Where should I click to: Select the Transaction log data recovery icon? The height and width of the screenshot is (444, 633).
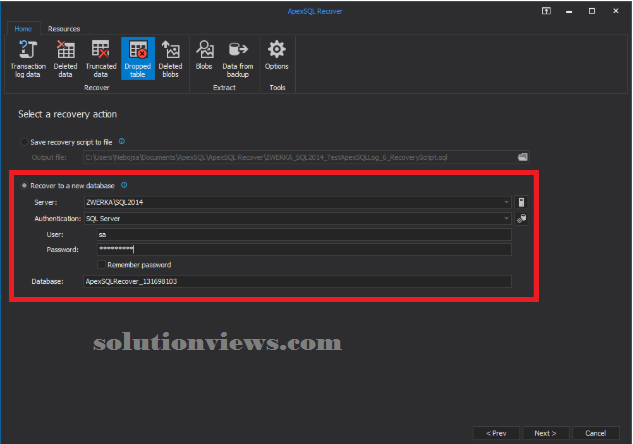[x=28, y=59]
